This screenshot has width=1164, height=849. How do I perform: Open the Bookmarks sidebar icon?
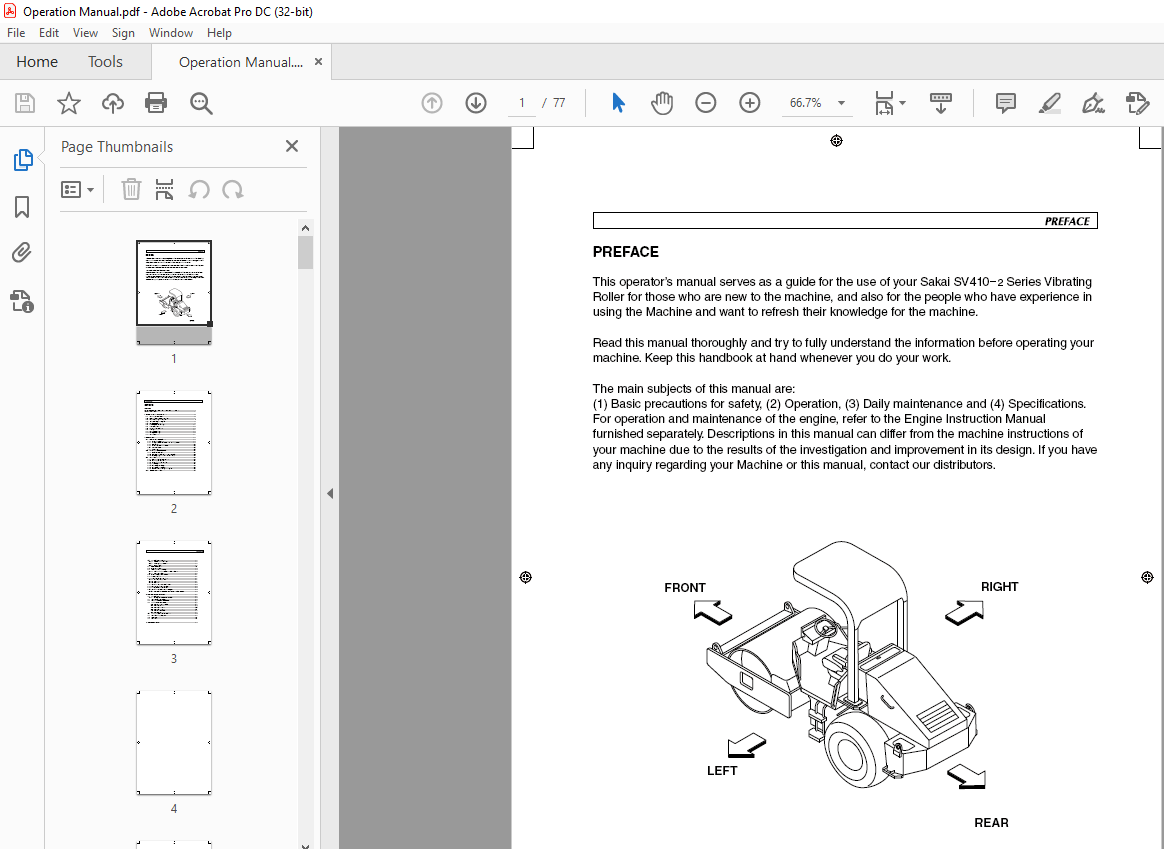[x=22, y=207]
